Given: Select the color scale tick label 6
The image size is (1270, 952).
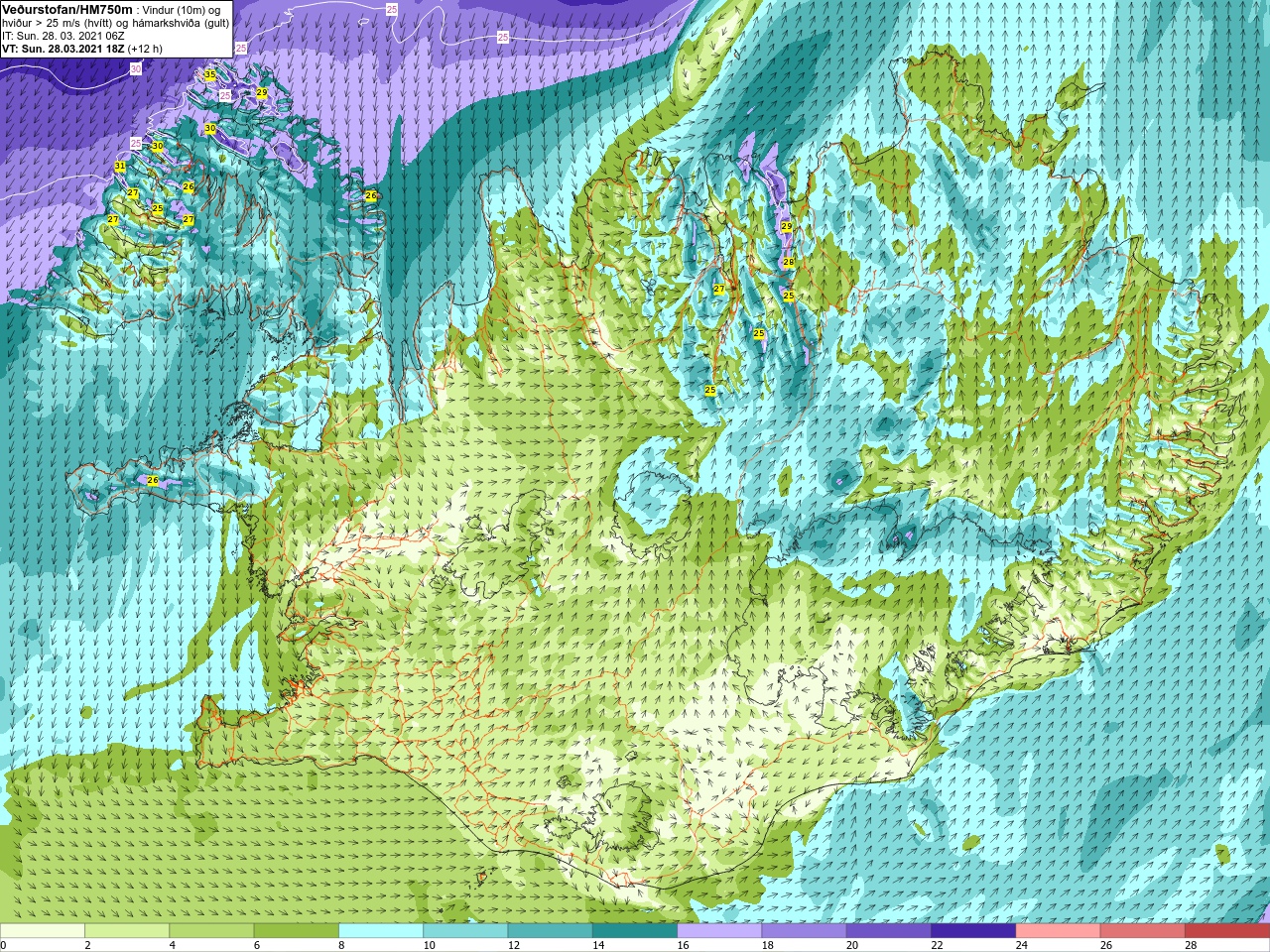Looking at the screenshot, I should pyautogui.click(x=256, y=945).
